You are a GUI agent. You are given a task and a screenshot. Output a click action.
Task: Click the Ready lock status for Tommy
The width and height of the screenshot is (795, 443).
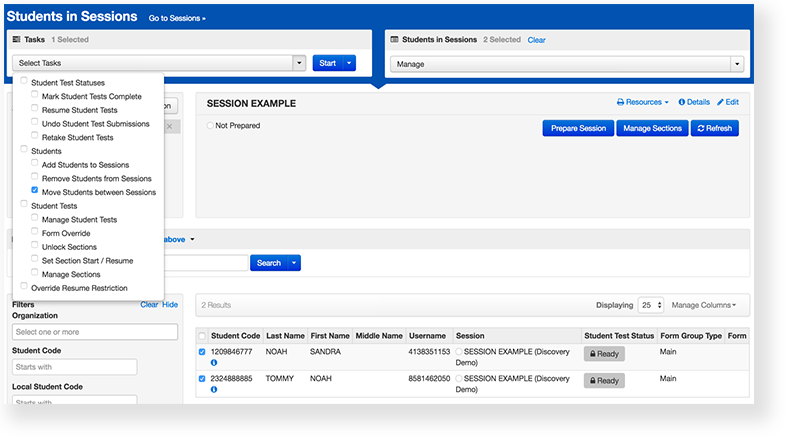coord(604,381)
